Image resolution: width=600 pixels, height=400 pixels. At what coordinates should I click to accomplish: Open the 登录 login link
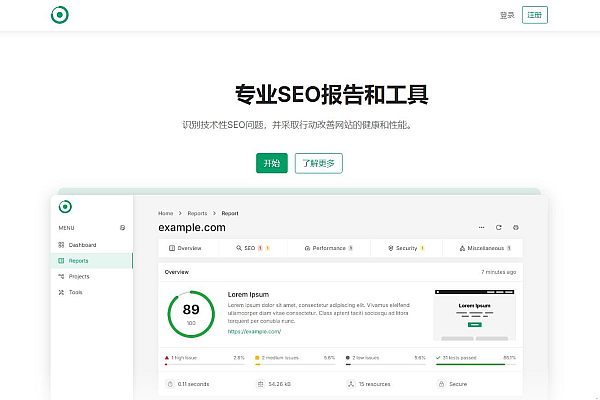click(507, 15)
